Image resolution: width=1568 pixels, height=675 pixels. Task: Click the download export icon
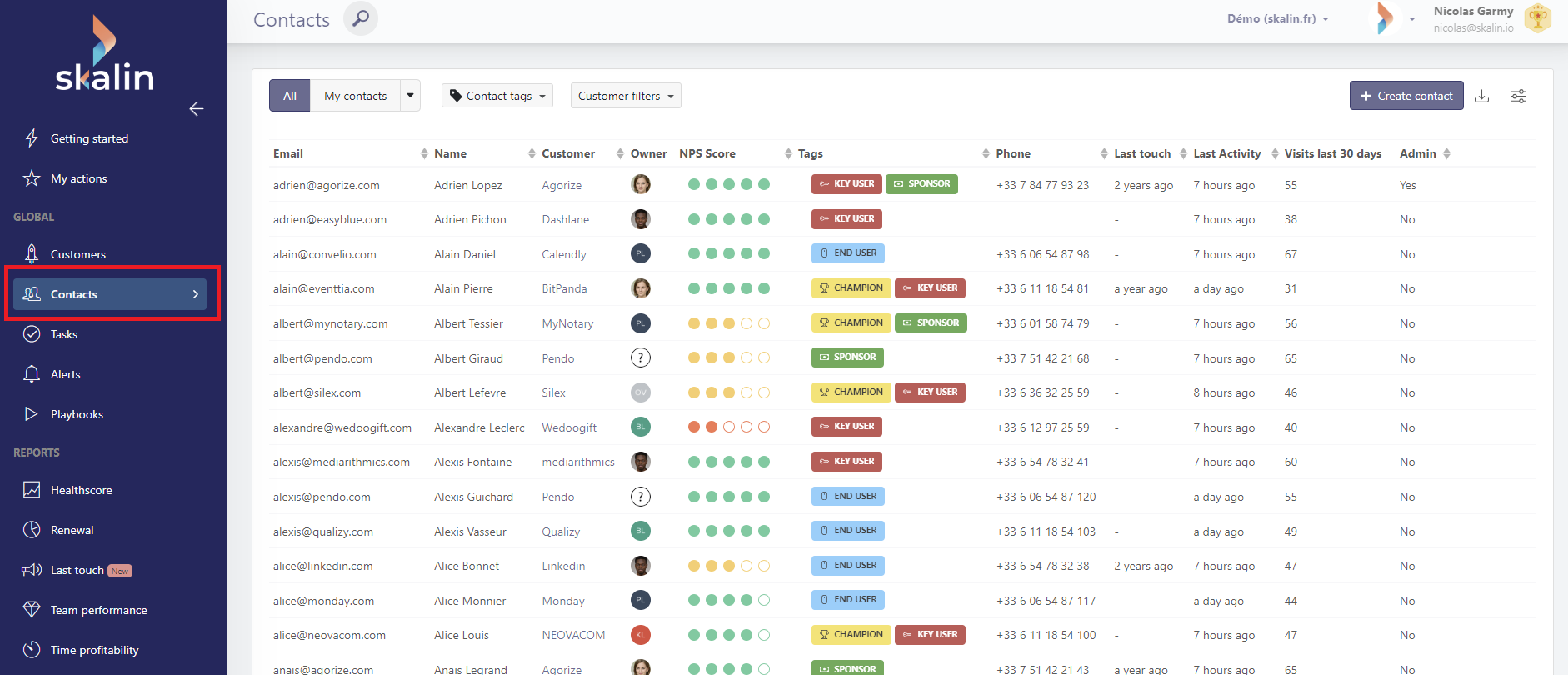(1481, 96)
